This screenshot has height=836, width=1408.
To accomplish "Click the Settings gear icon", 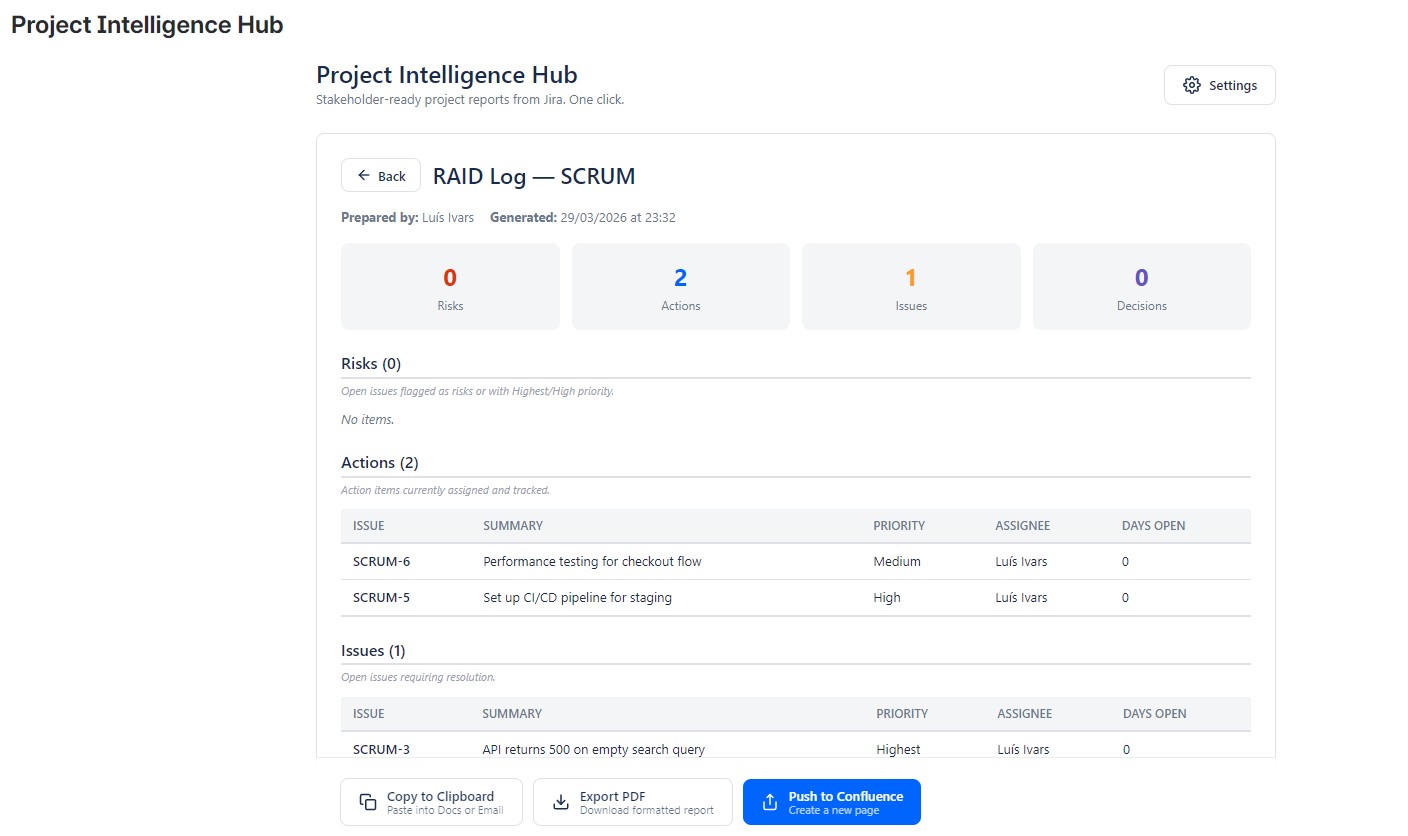I will 1191,85.
